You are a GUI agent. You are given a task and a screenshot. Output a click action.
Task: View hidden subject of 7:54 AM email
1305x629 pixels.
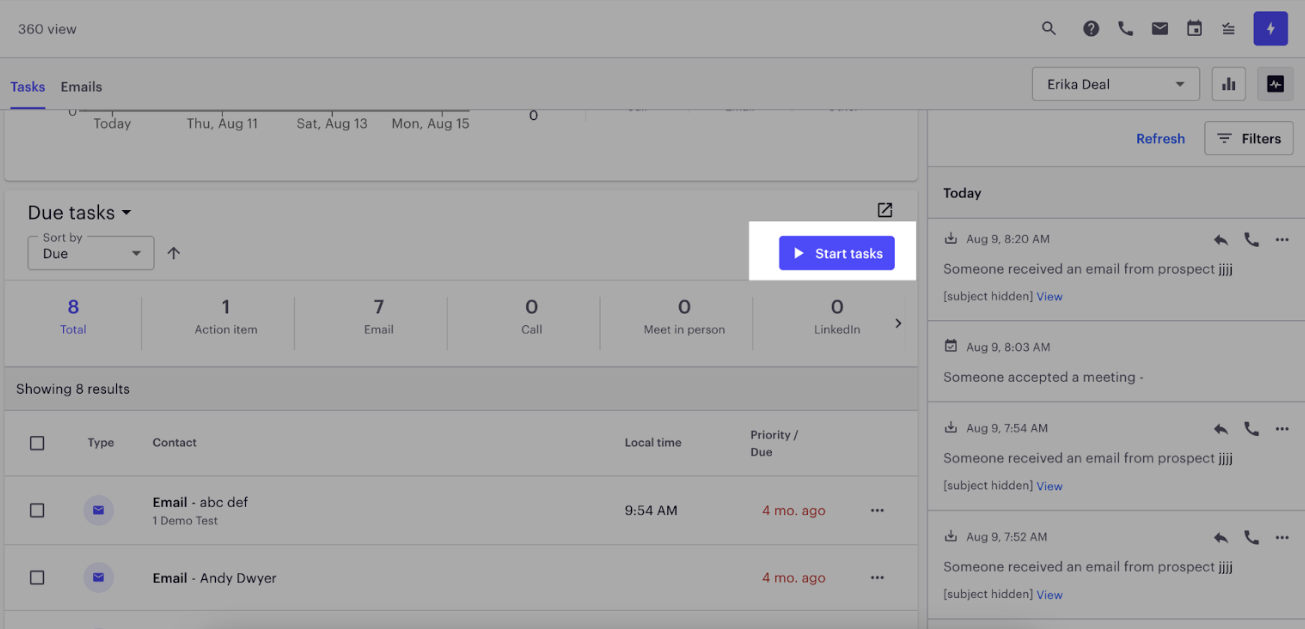coord(1049,486)
